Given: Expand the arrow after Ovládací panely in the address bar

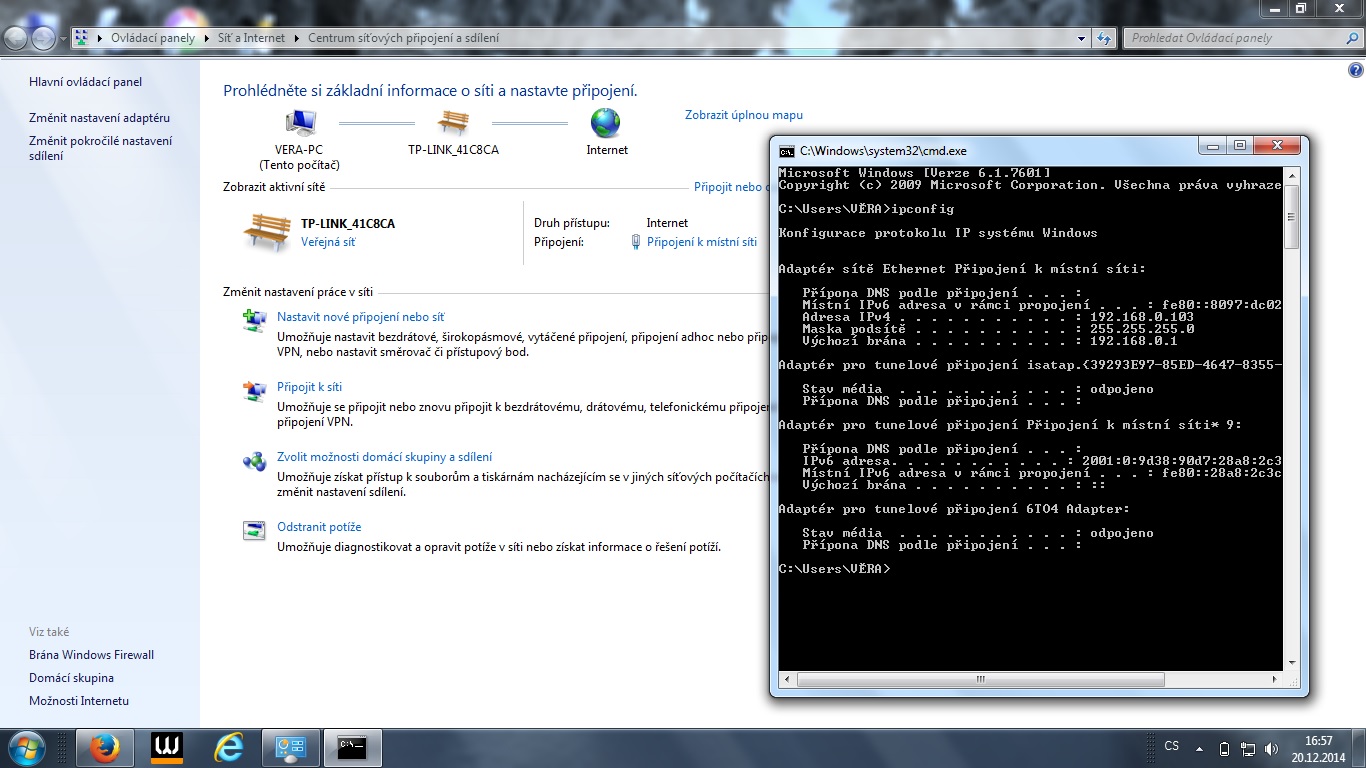Looking at the screenshot, I should [206, 38].
